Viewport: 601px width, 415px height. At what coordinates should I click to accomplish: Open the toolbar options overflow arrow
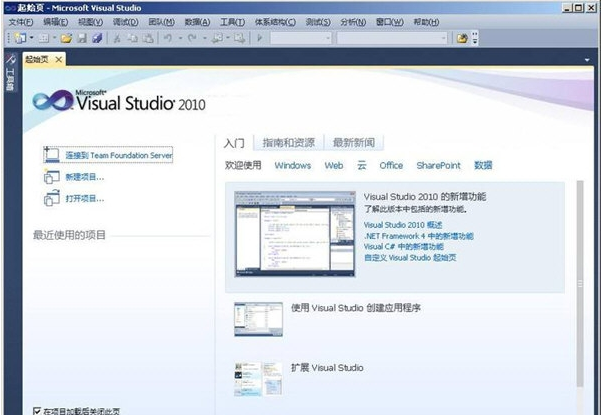pos(475,38)
